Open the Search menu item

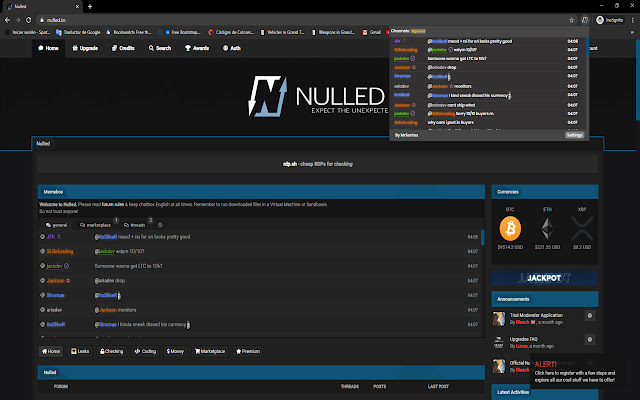coord(160,48)
